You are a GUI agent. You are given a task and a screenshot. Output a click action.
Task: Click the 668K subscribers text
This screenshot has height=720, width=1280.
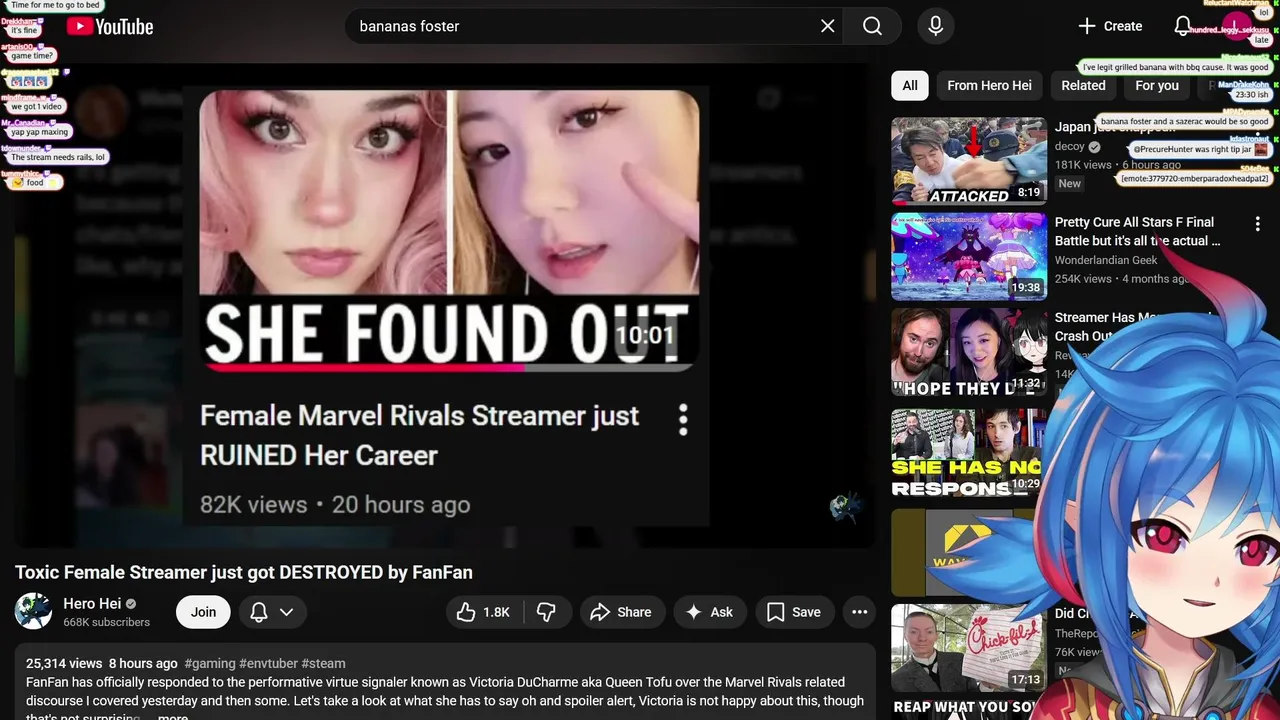(x=106, y=622)
